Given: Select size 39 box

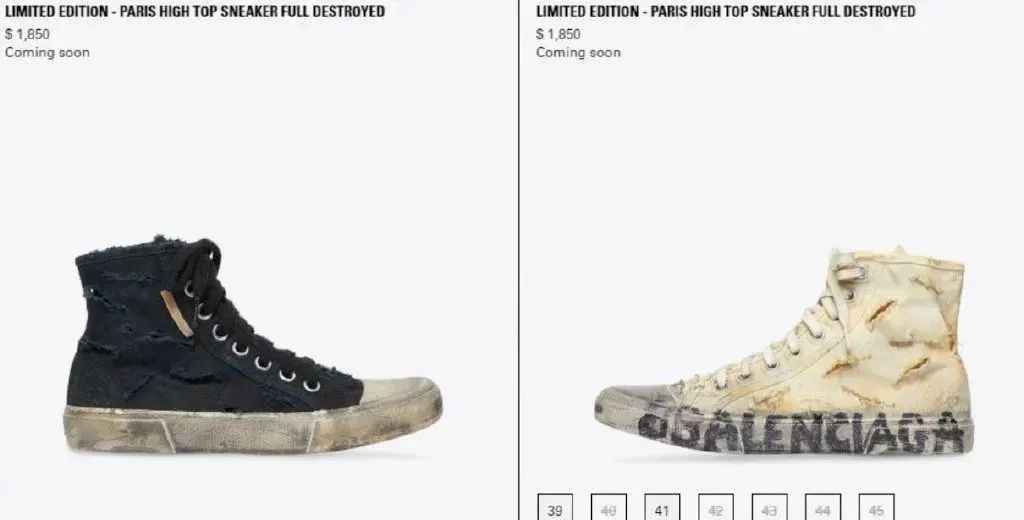Looking at the screenshot, I should [555, 508].
